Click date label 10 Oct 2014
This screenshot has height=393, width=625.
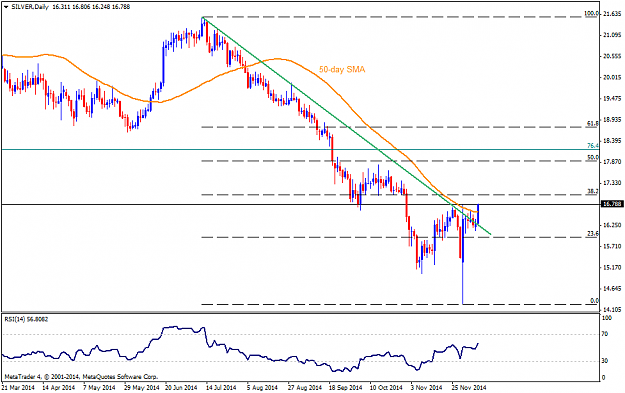[x=385, y=387]
